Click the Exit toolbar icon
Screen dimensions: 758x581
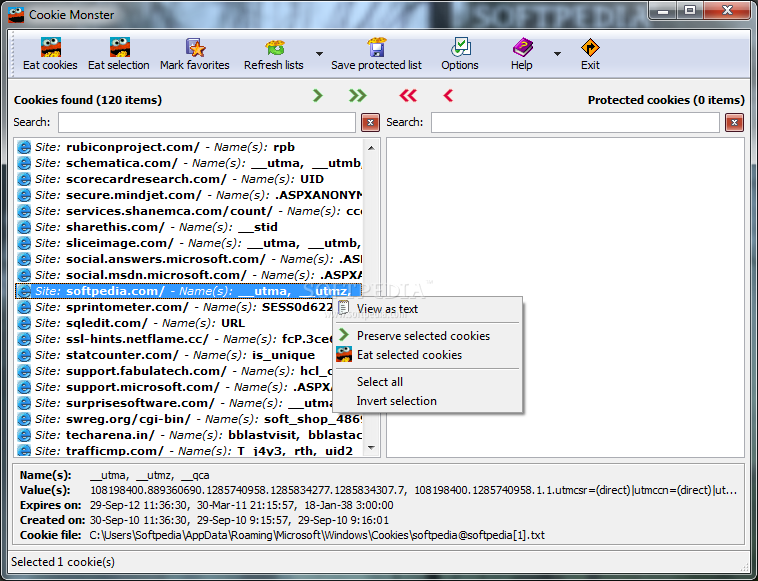point(590,47)
